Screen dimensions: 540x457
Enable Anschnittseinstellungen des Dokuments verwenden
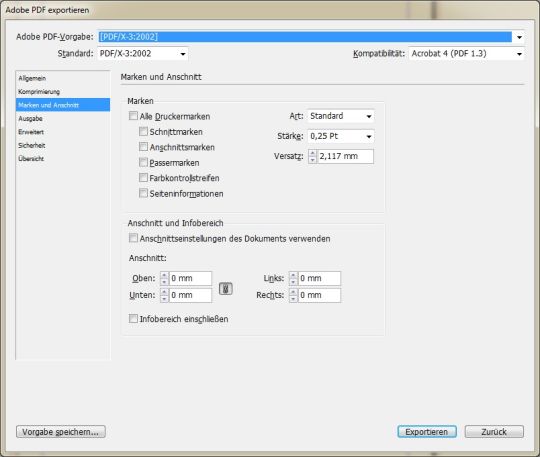(x=133, y=238)
